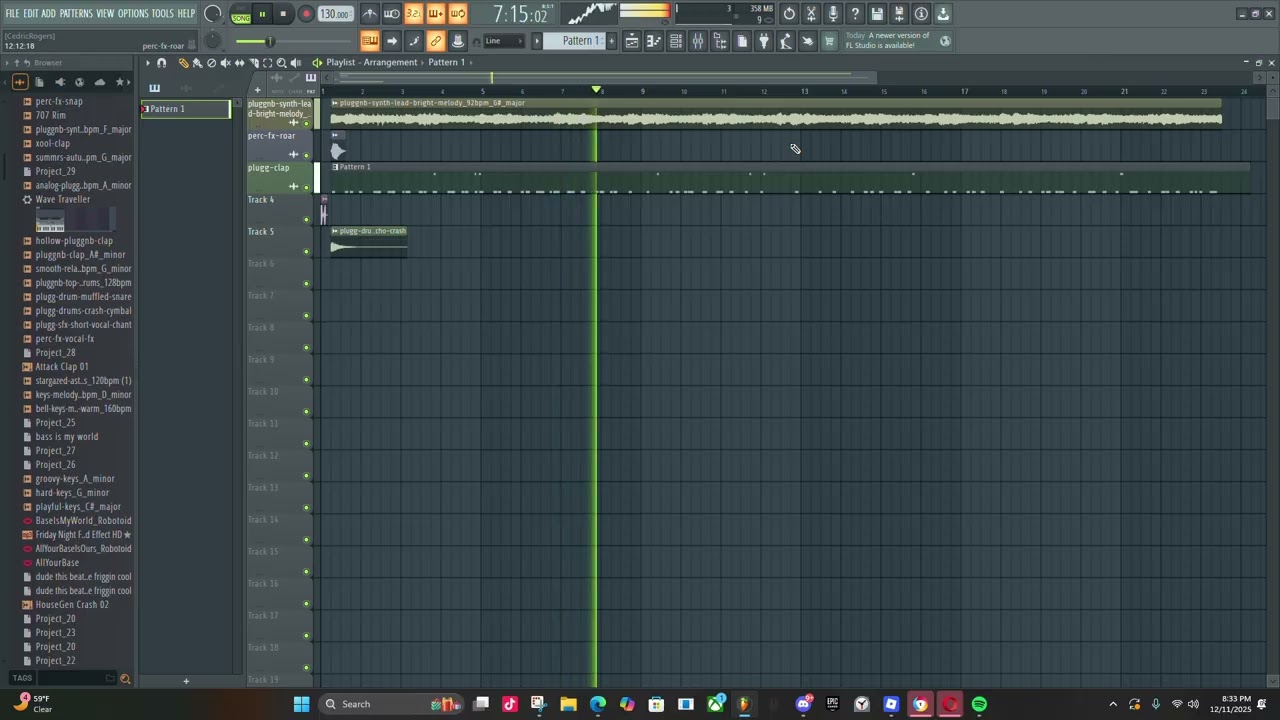
Task: Click the arrow left of the pattern selector
Action: (537, 41)
